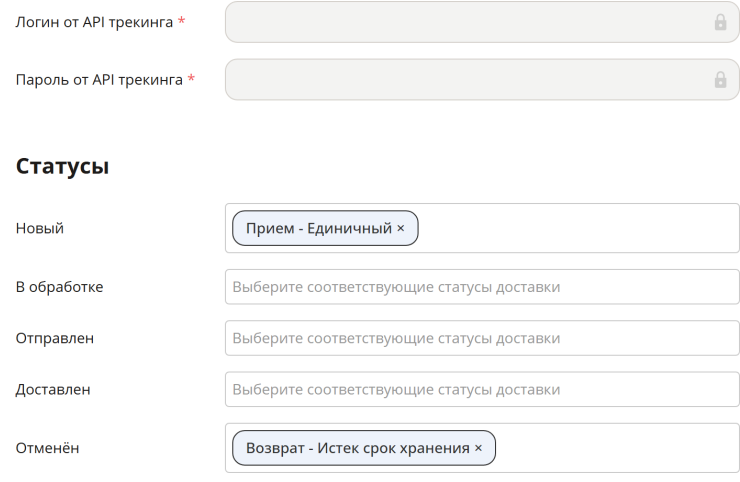This screenshot has width=740, height=482.
Task: Click the 'Отправлен' status label
Action: (55, 338)
